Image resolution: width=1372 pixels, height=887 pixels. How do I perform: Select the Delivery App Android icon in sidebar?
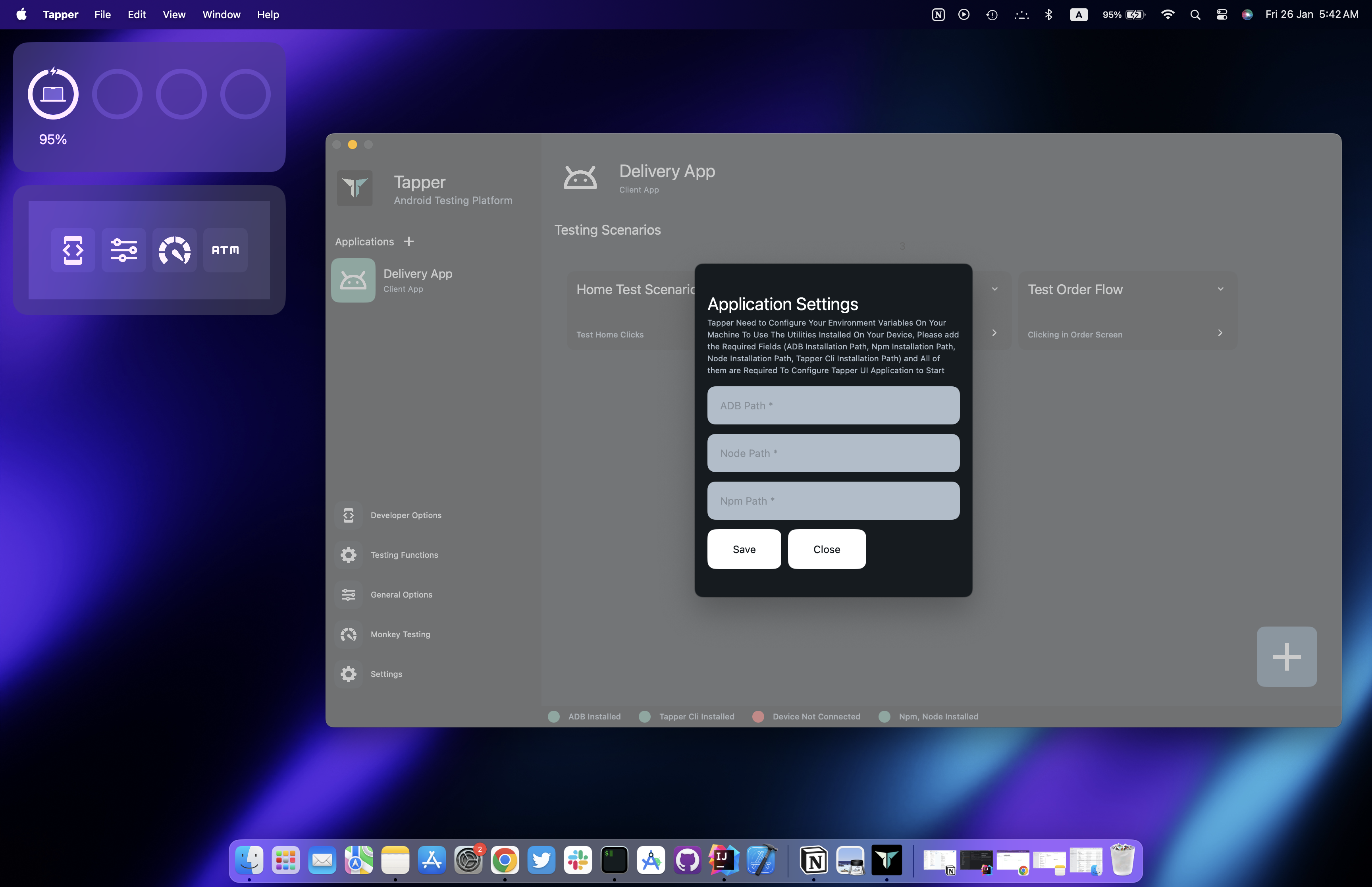[x=353, y=280]
